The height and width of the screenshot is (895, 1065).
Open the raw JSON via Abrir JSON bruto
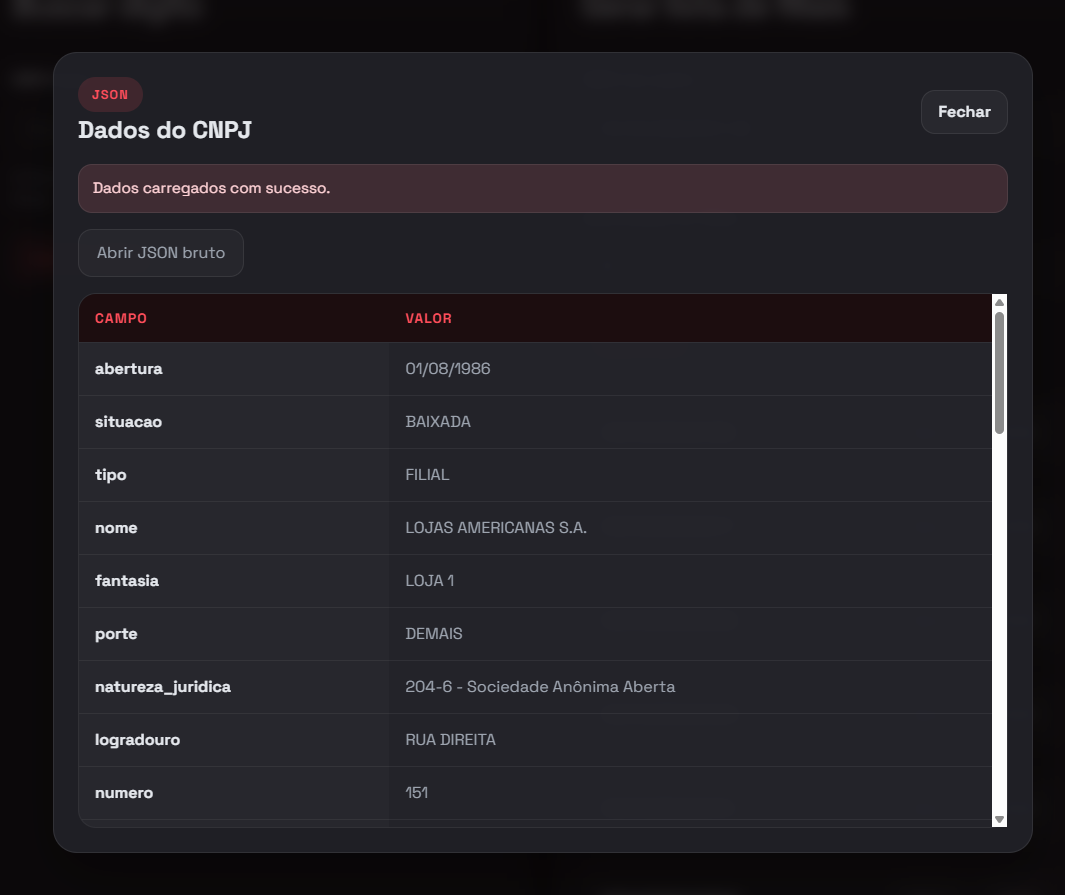[161, 253]
